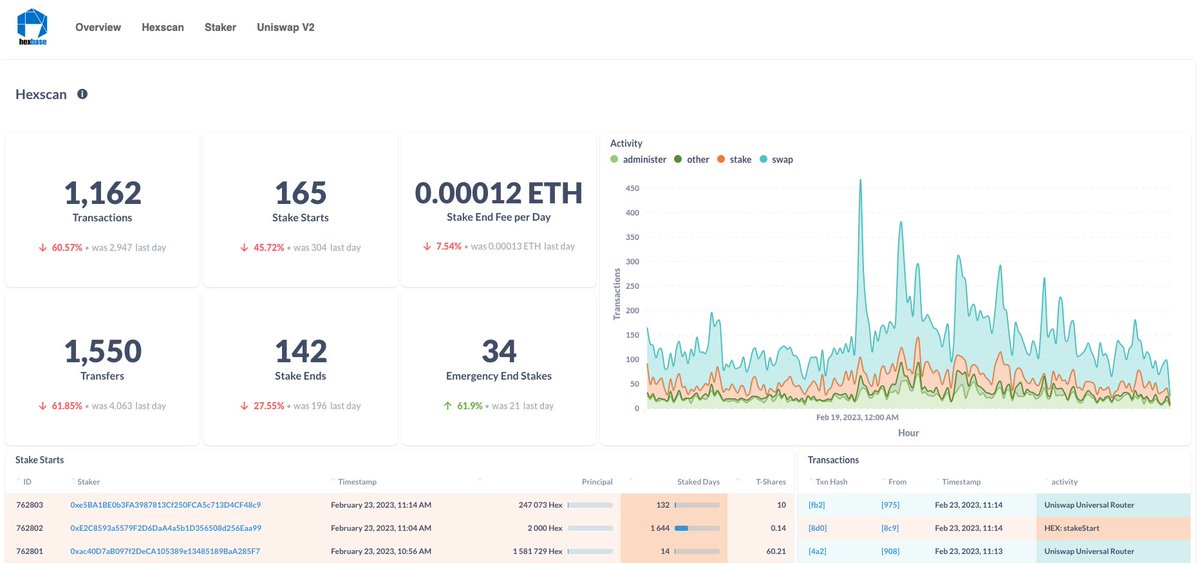The width and height of the screenshot is (1200, 563).
Task: Go to the Overview tab
Action: pos(98,27)
